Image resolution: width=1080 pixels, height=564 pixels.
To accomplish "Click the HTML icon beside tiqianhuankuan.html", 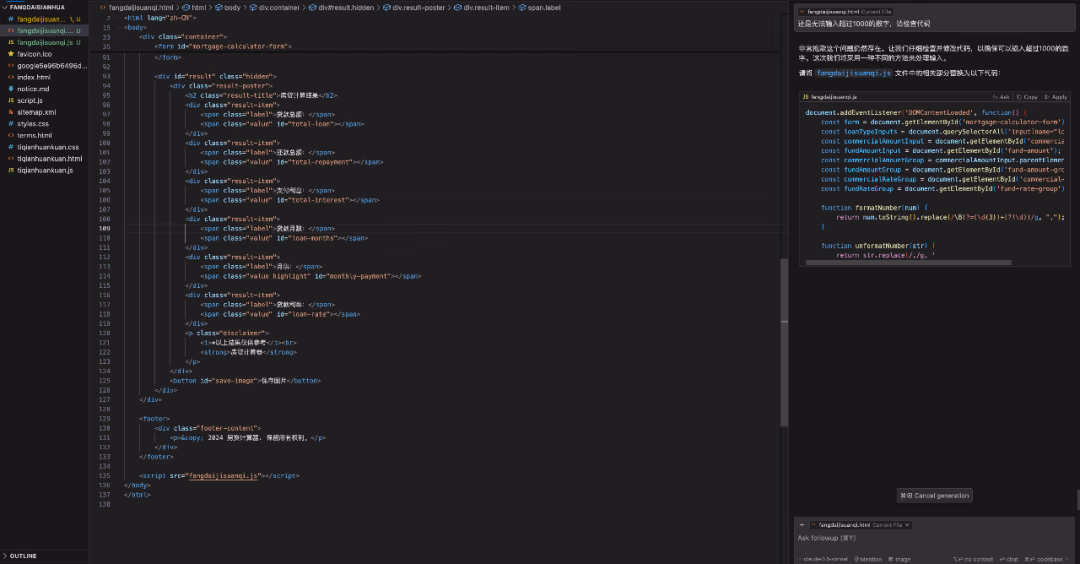I will click(x=10, y=158).
